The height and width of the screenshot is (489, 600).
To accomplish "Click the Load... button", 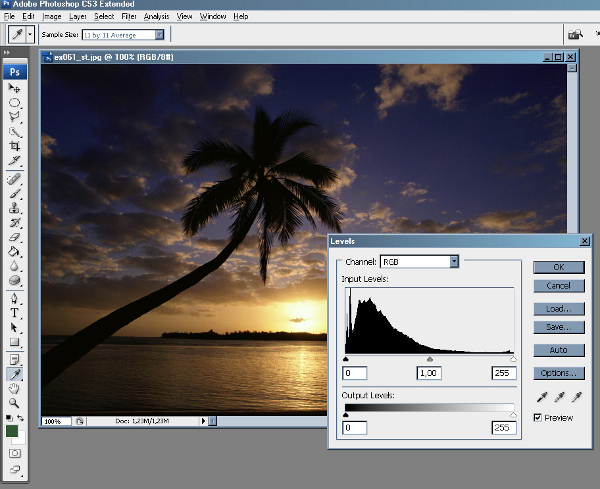I will (x=559, y=309).
